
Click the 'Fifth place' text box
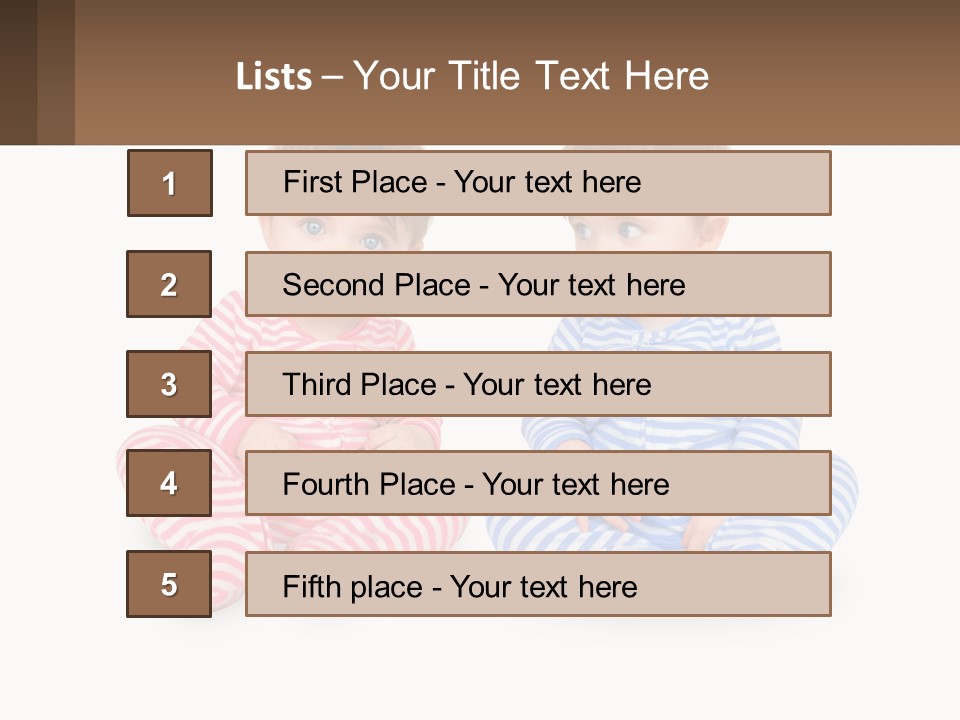pyautogui.click(x=538, y=584)
